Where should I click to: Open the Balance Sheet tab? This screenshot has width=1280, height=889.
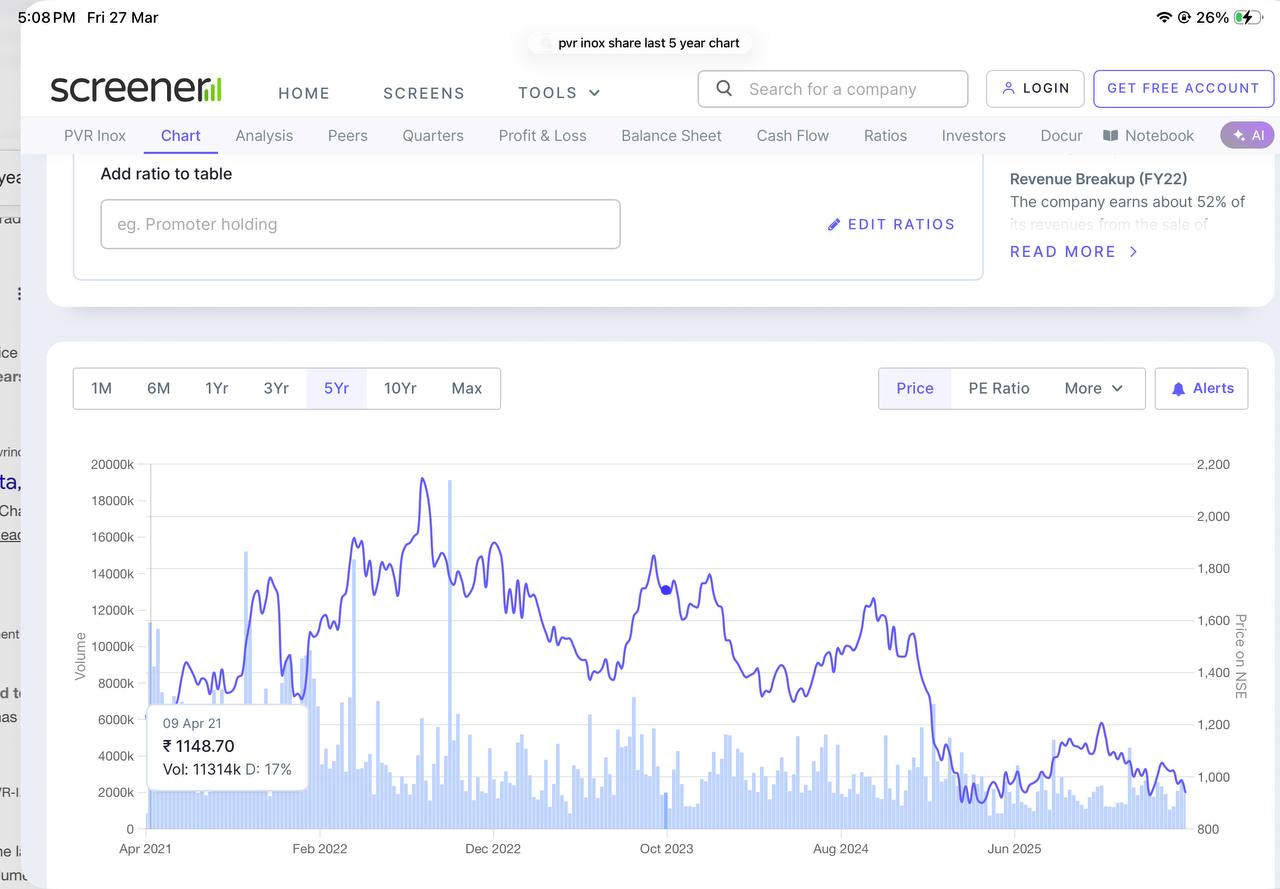point(671,136)
